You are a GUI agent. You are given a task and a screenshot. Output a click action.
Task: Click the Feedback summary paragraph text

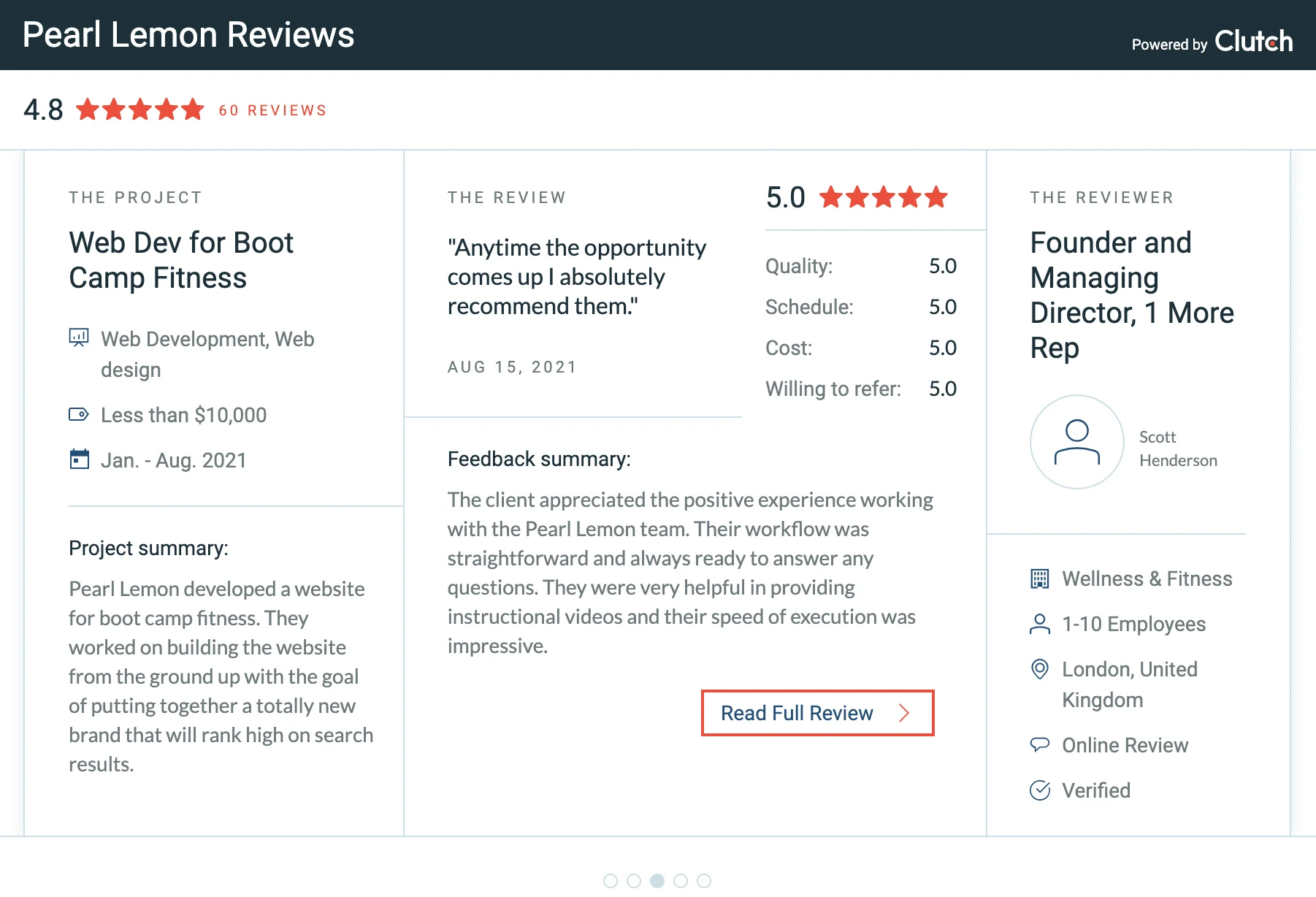690,573
